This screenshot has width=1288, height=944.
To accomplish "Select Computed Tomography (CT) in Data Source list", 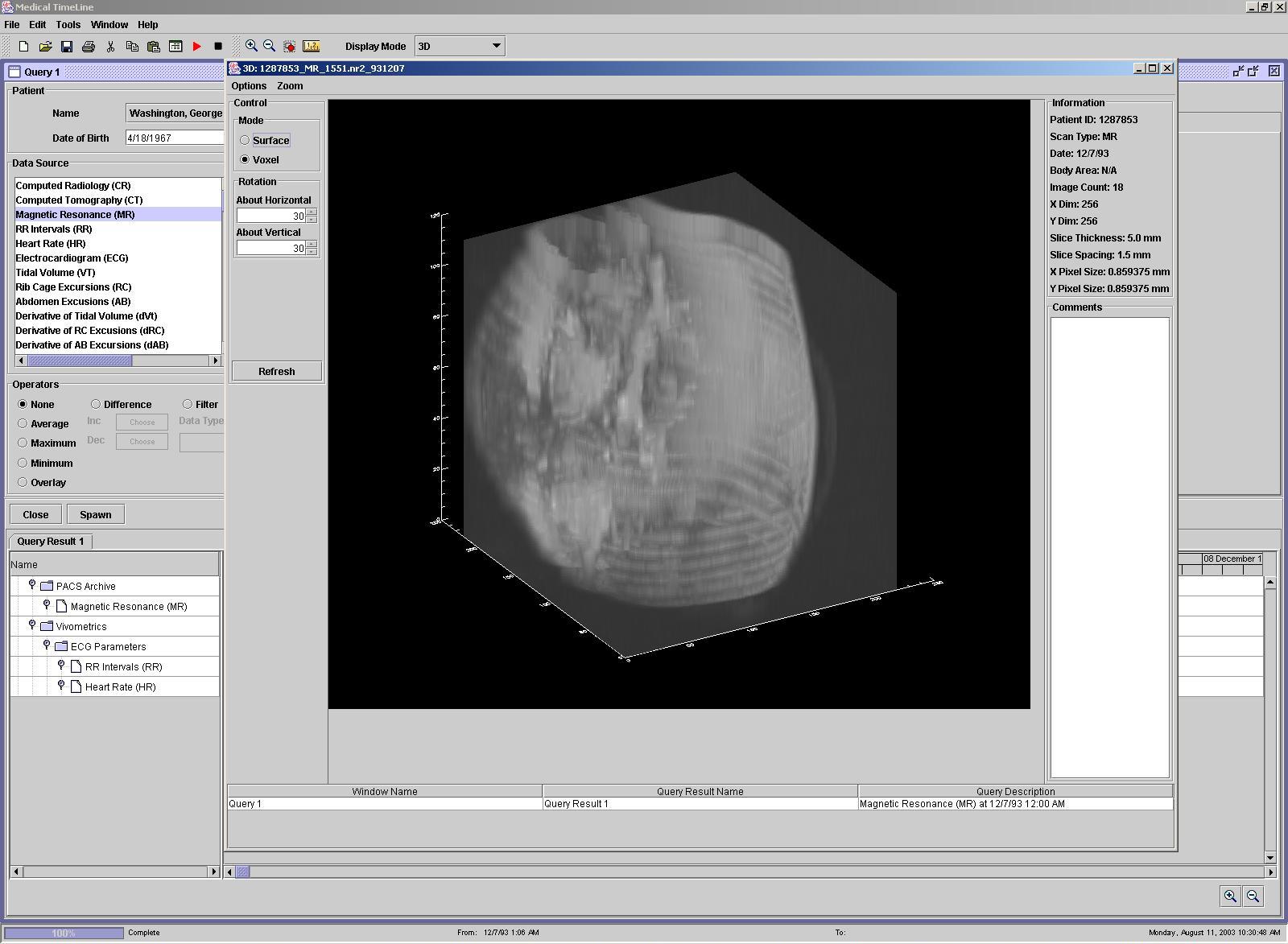I will [x=118, y=200].
